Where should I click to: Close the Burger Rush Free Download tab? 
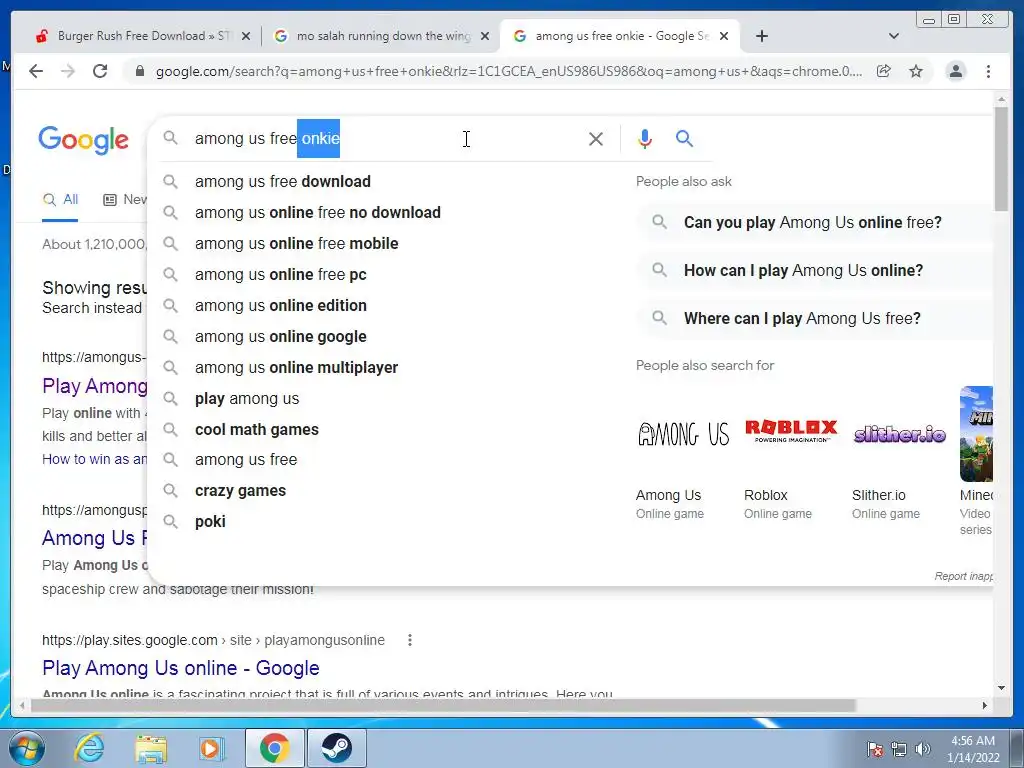(x=246, y=37)
